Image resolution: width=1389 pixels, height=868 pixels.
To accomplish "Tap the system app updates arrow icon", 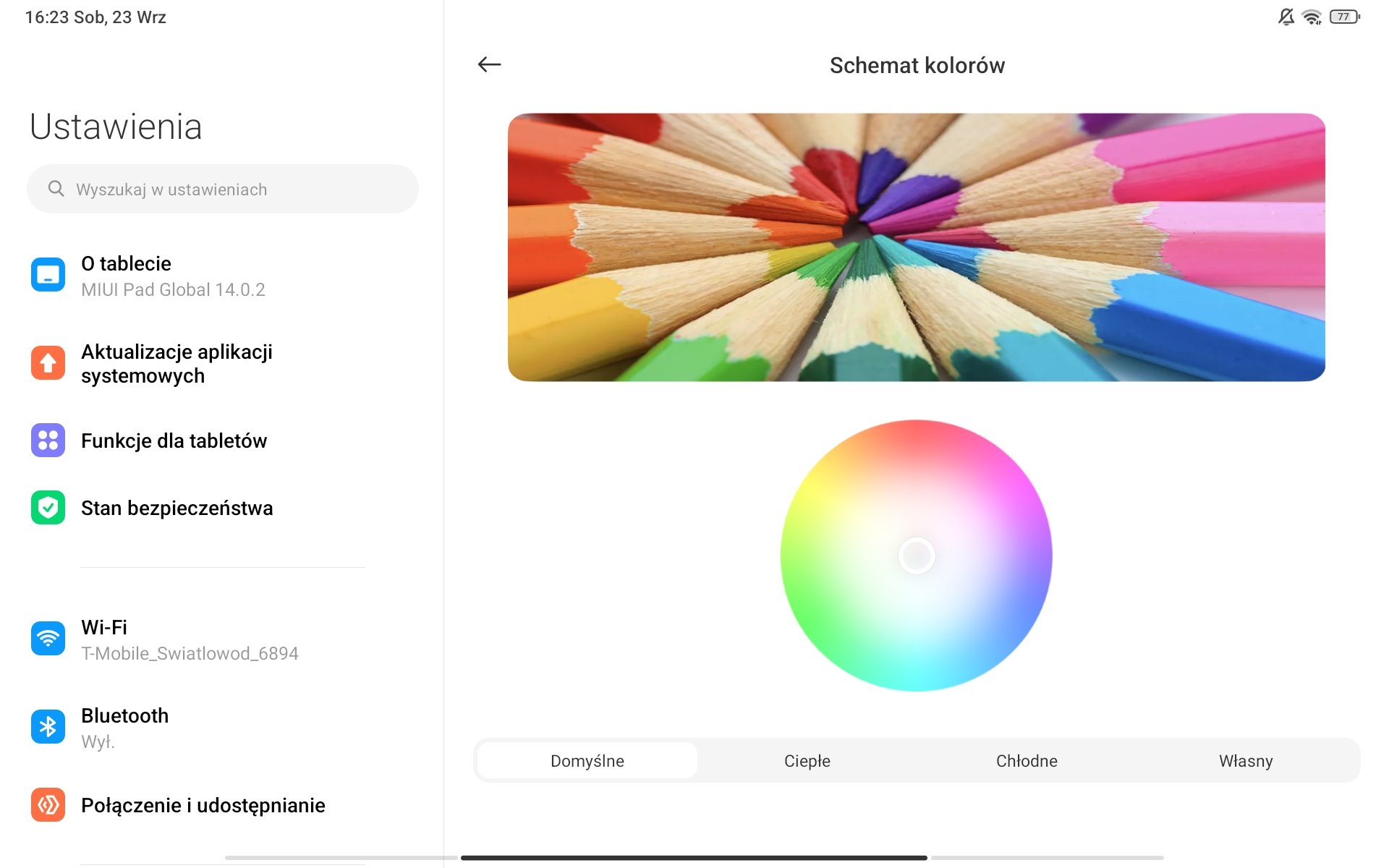I will point(48,363).
